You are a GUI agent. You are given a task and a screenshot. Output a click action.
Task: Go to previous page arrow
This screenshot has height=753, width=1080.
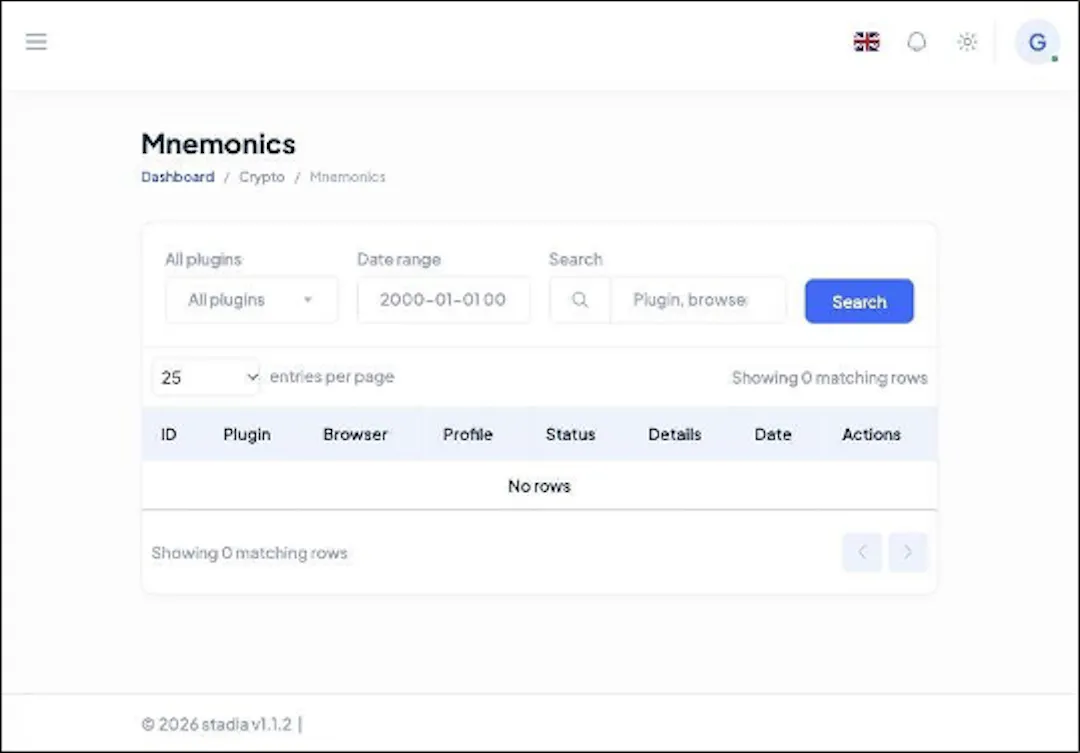(862, 552)
